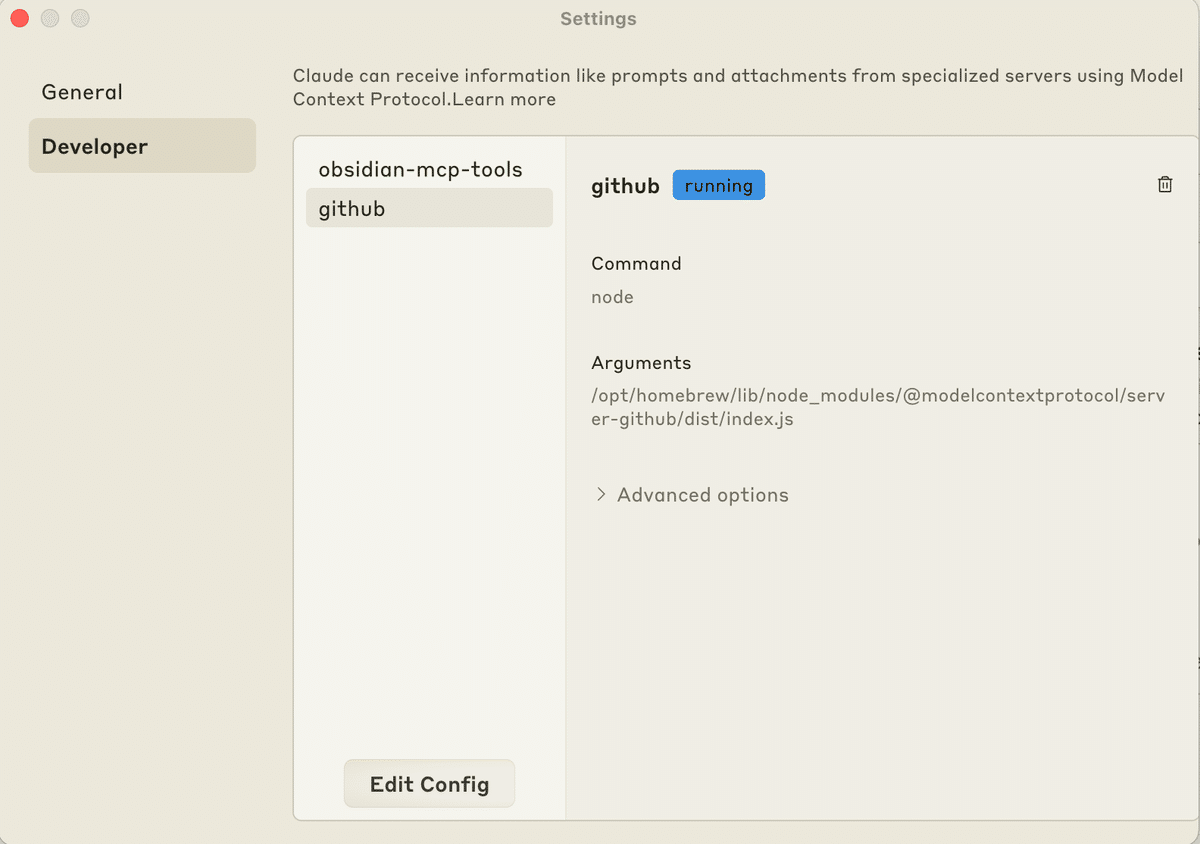Click the Command label for the github server
Screen dimensions: 1200x844
(x=636, y=263)
